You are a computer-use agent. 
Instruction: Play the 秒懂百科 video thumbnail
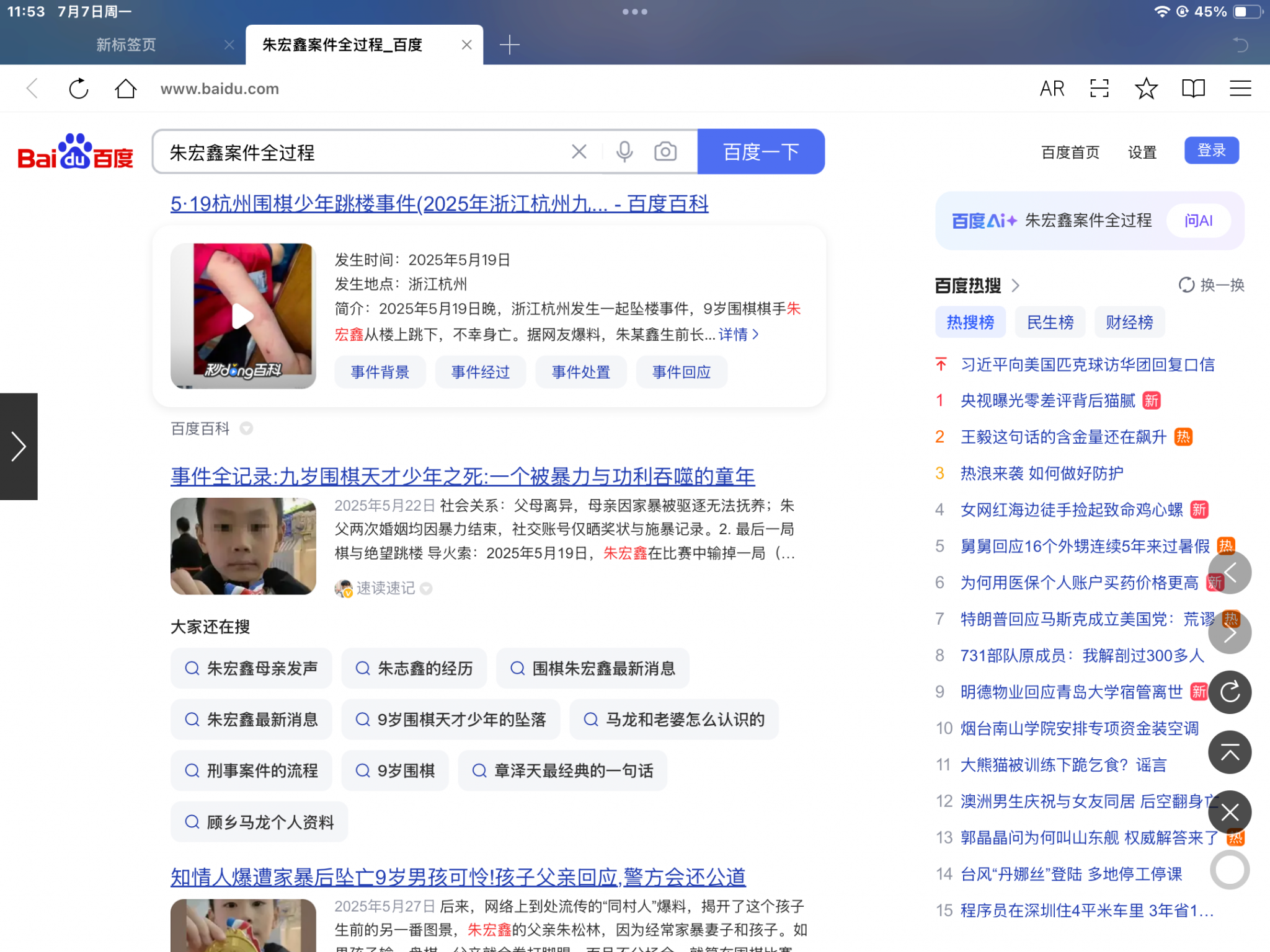pyautogui.click(x=243, y=316)
